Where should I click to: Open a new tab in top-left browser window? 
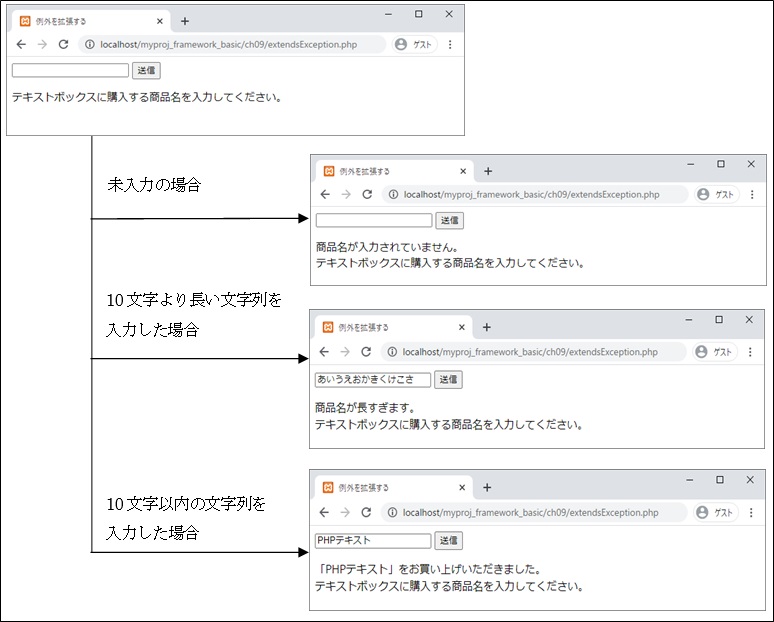click(185, 21)
